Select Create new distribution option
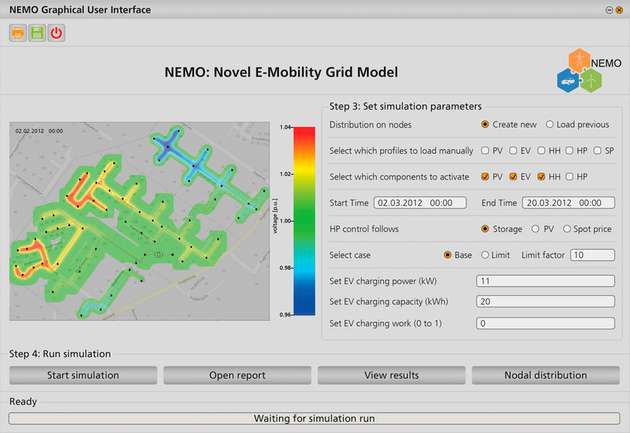The width and height of the screenshot is (630, 433). tap(485, 125)
